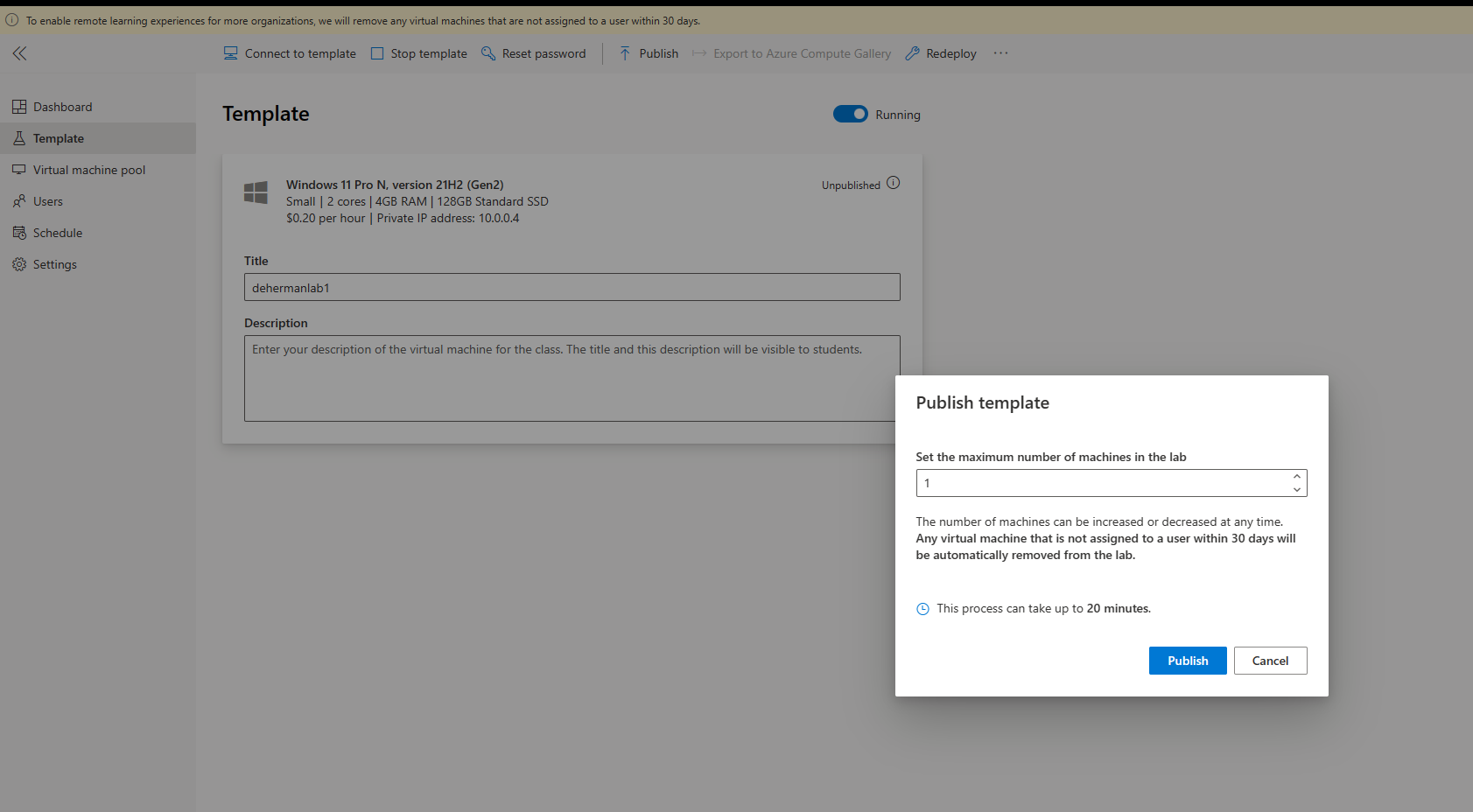Select Template in the sidebar
1473x812 pixels.
98,138
